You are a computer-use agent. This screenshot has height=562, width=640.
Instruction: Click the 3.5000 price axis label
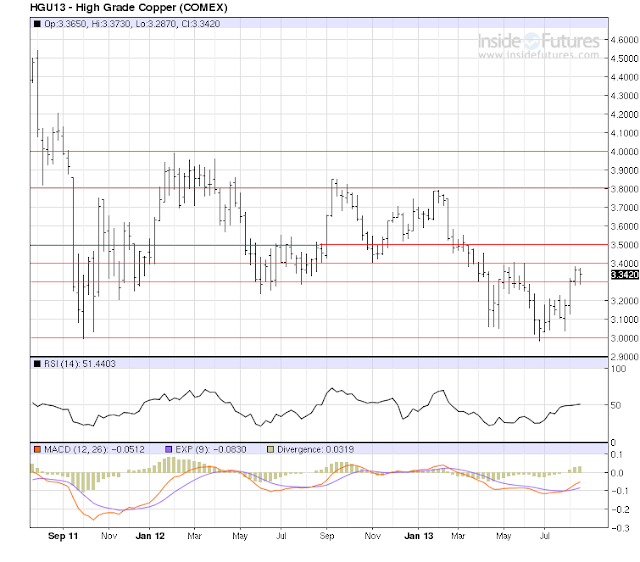[624, 245]
